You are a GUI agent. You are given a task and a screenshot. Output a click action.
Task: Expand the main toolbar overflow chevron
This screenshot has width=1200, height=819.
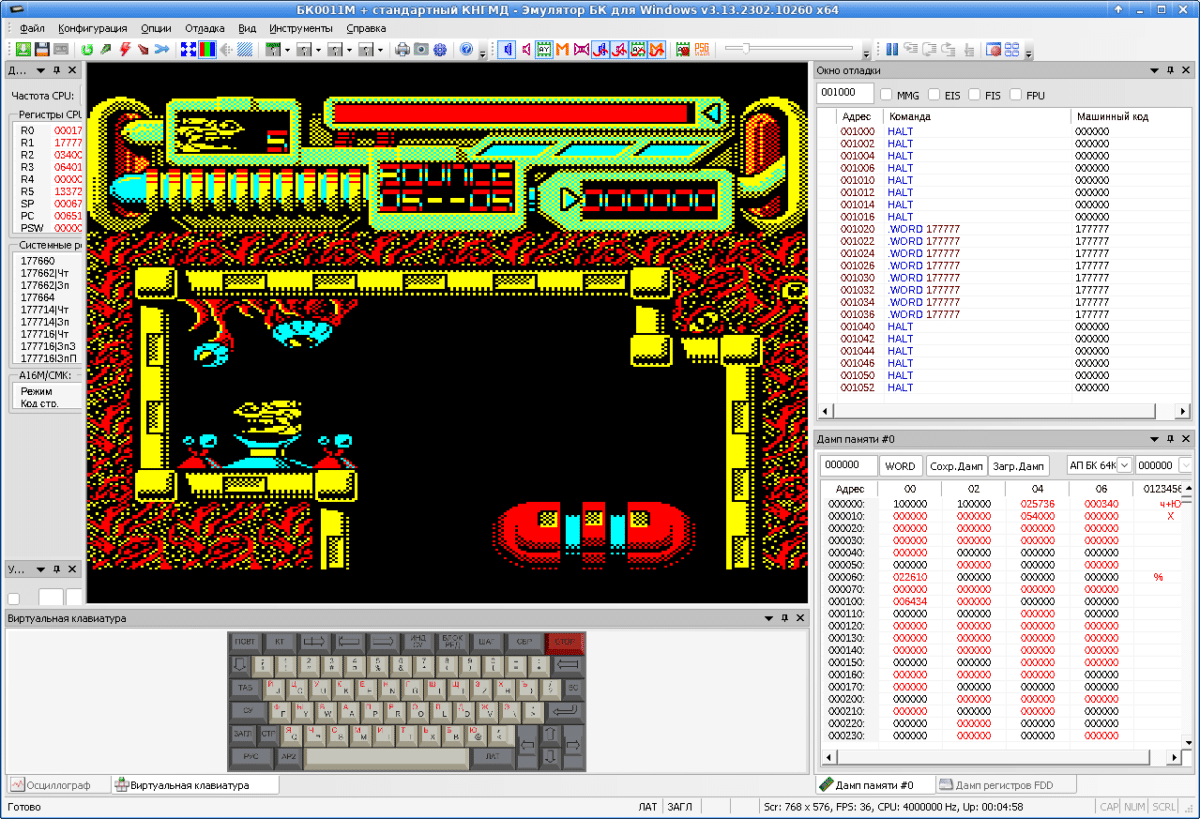[x=482, y=51]
